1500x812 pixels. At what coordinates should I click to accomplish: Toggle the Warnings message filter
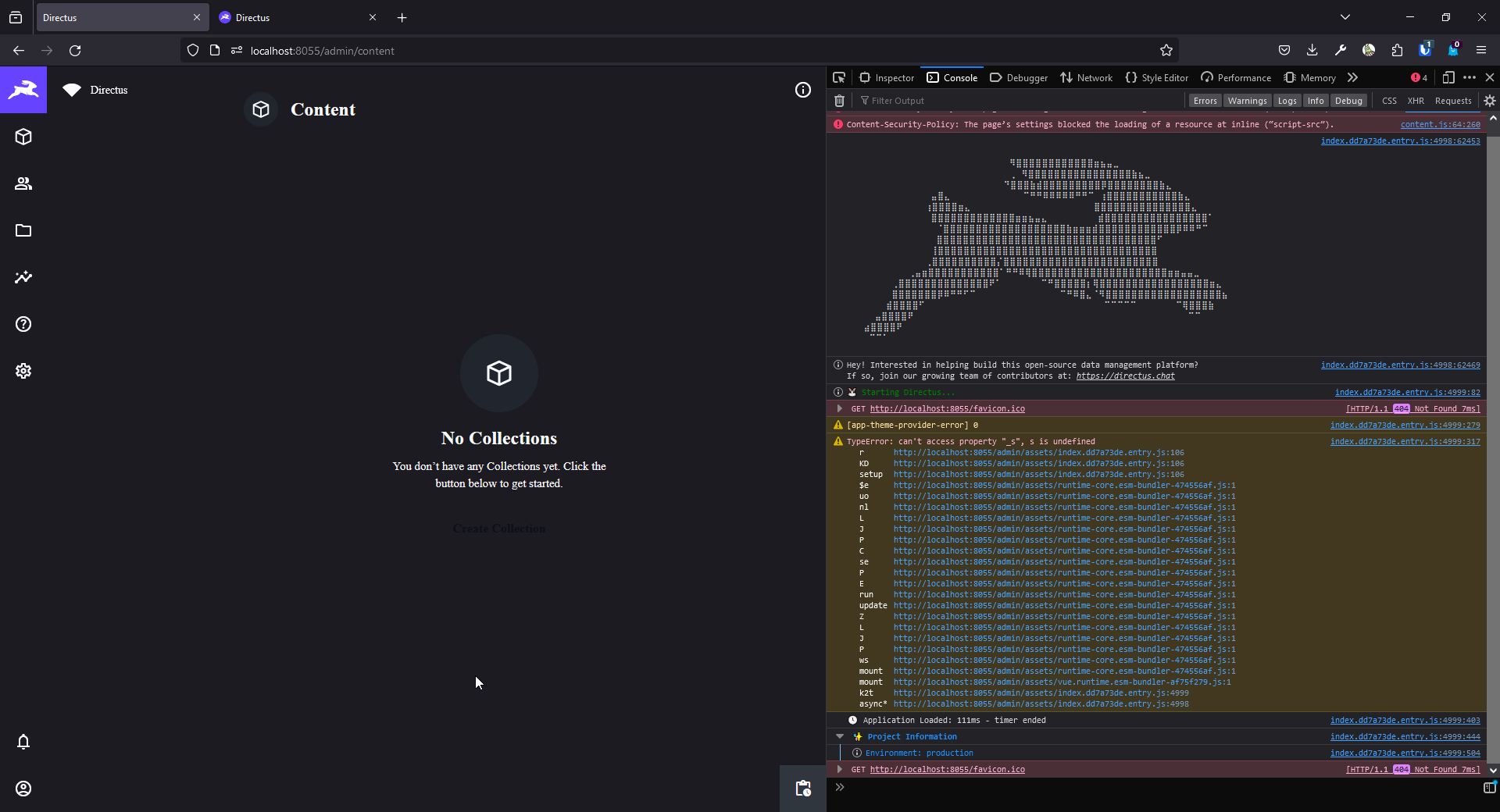tap(1247, 101)
